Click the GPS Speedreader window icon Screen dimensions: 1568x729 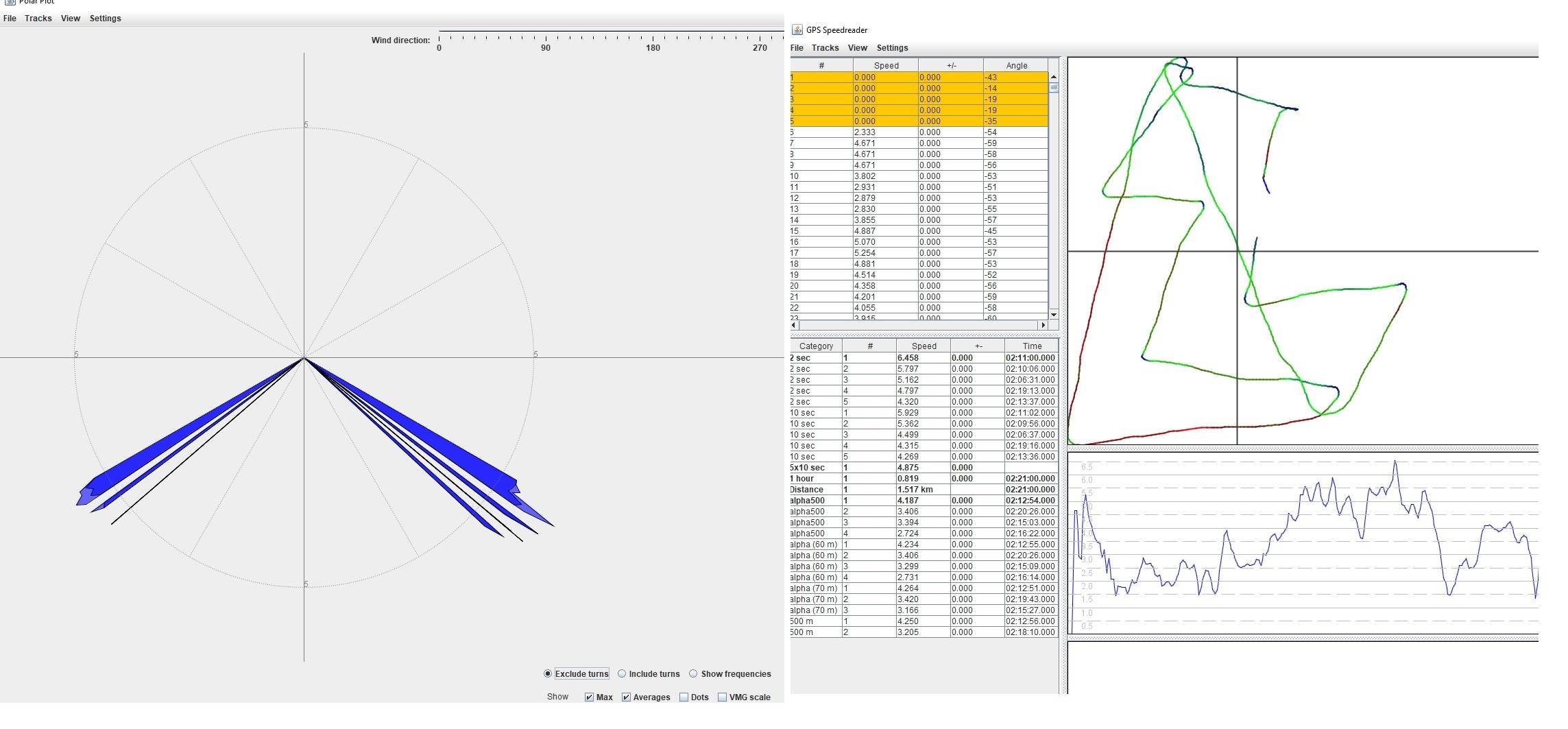797,29
